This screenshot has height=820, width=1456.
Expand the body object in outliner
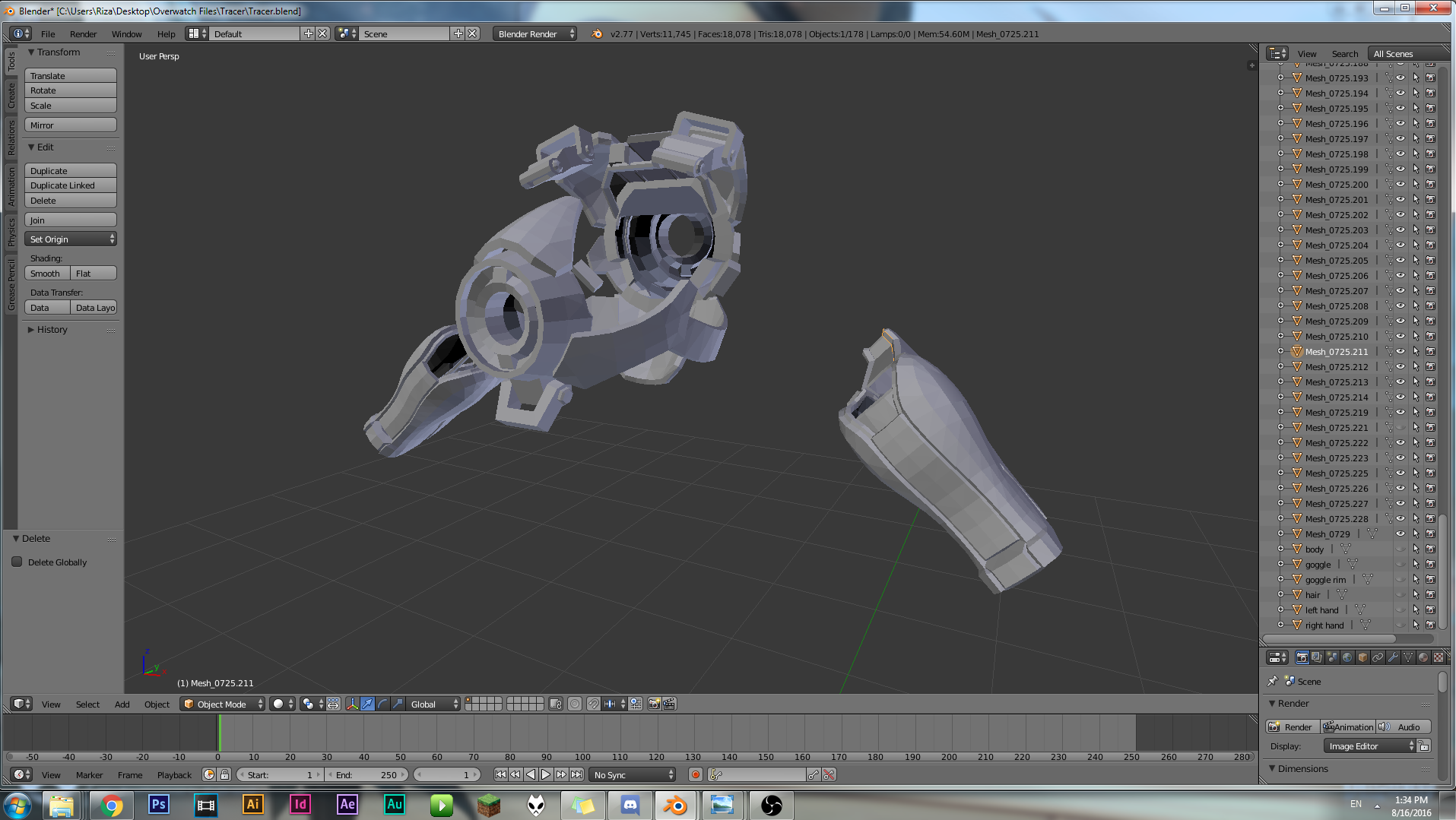[1280, 549]
